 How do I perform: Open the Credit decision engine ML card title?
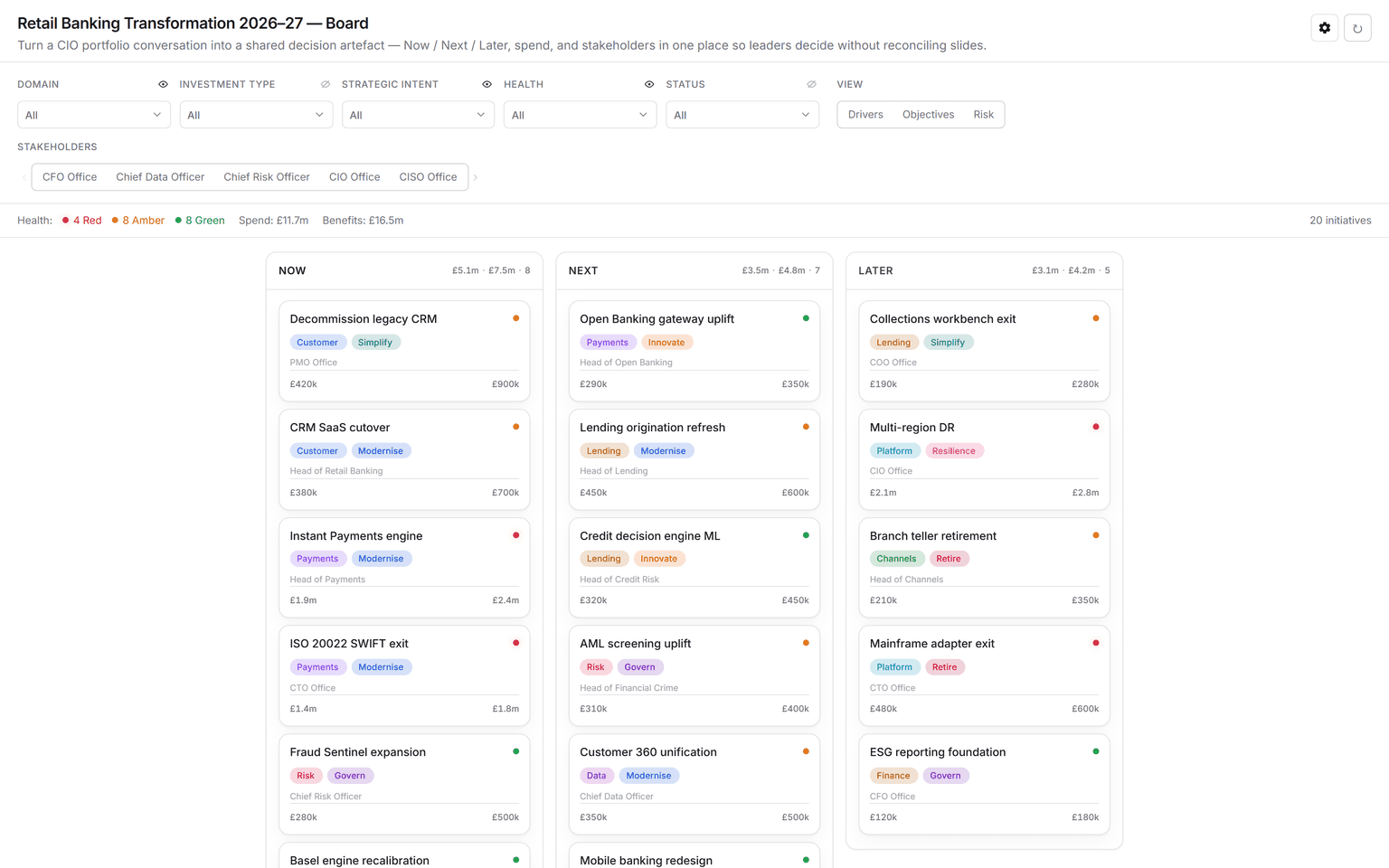(x=650, y=536)
